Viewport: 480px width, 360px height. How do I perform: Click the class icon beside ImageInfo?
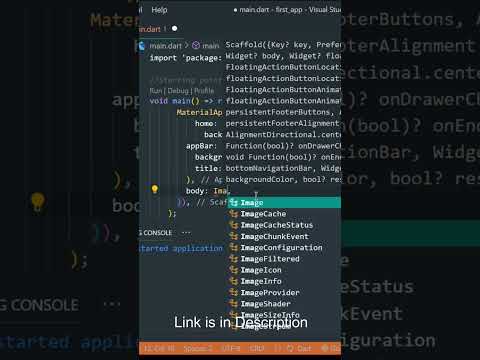point(234,282)
